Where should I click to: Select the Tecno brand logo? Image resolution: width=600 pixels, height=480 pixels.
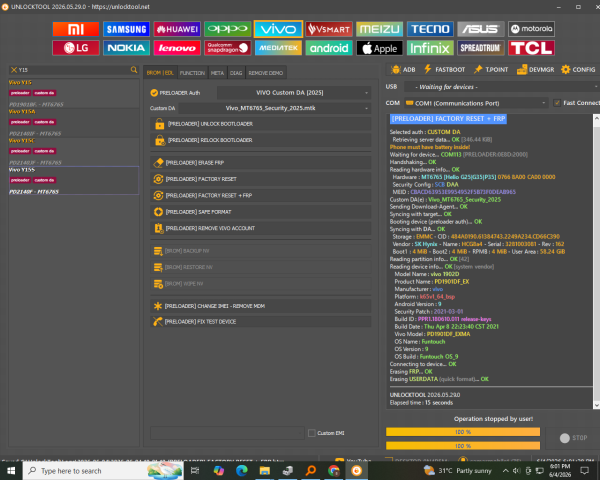(430, 29)
